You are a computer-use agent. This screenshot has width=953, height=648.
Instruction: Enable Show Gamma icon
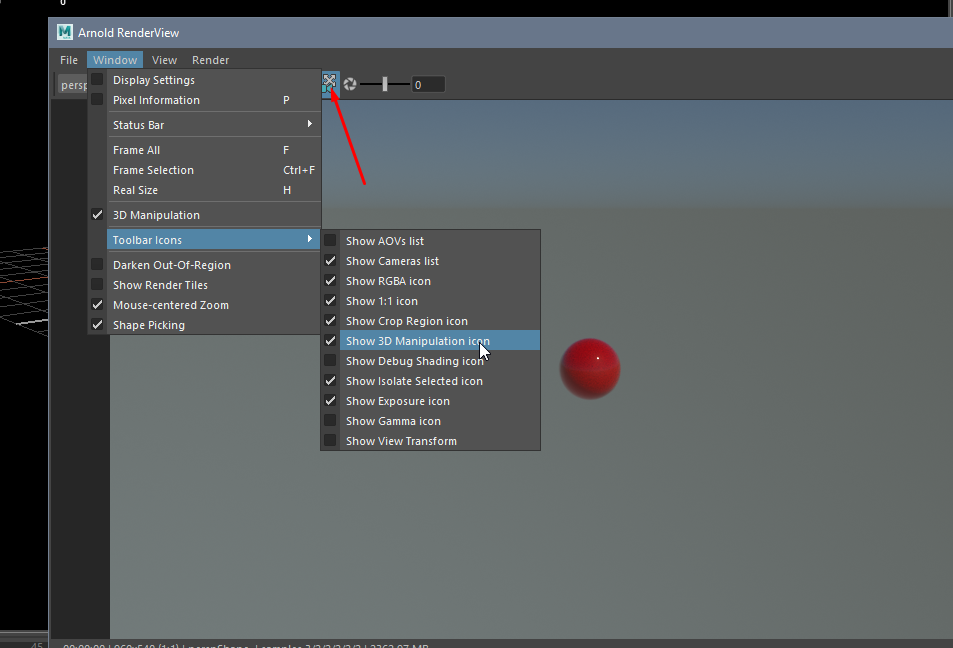pos(430,421)
